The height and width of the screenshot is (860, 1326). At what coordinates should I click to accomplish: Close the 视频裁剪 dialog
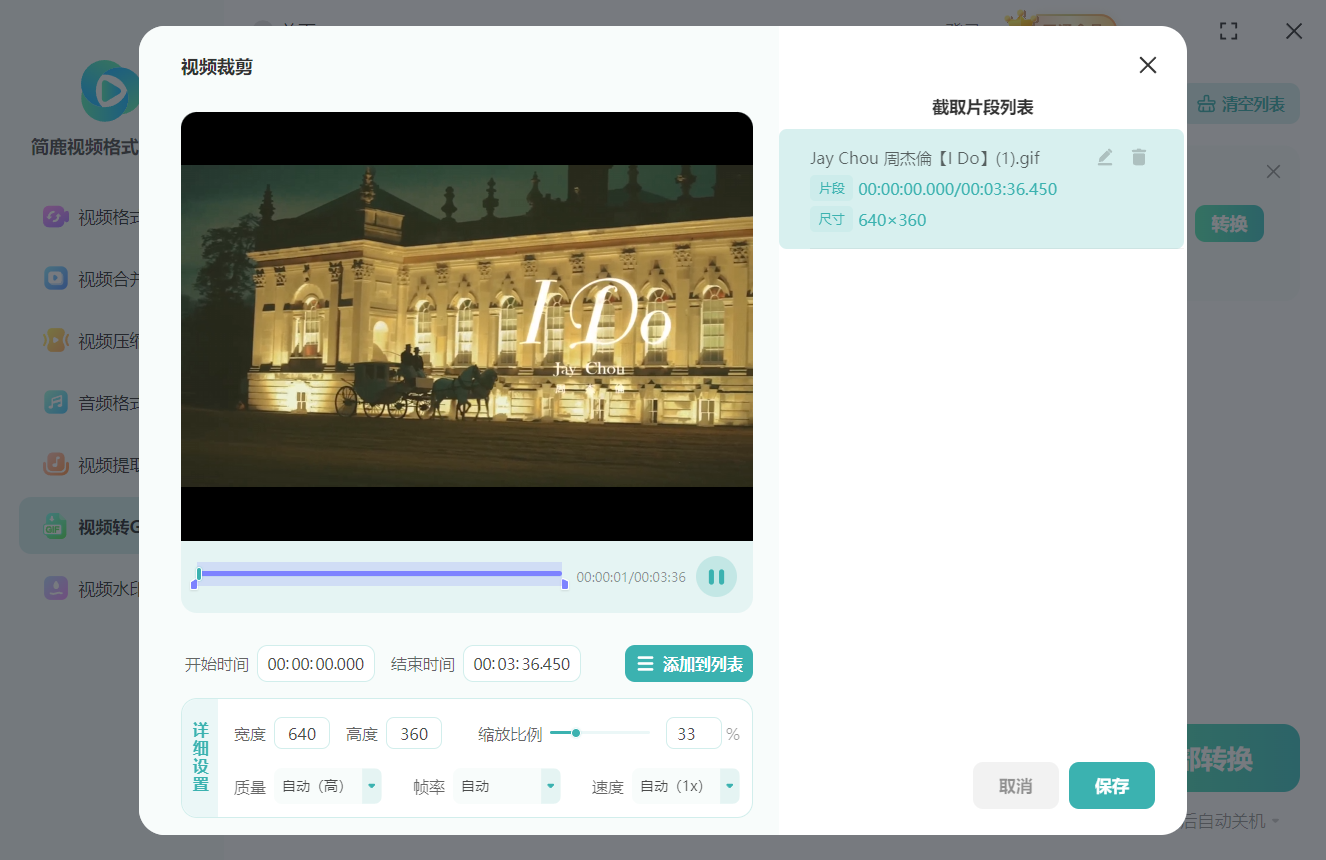[1148, 65]
